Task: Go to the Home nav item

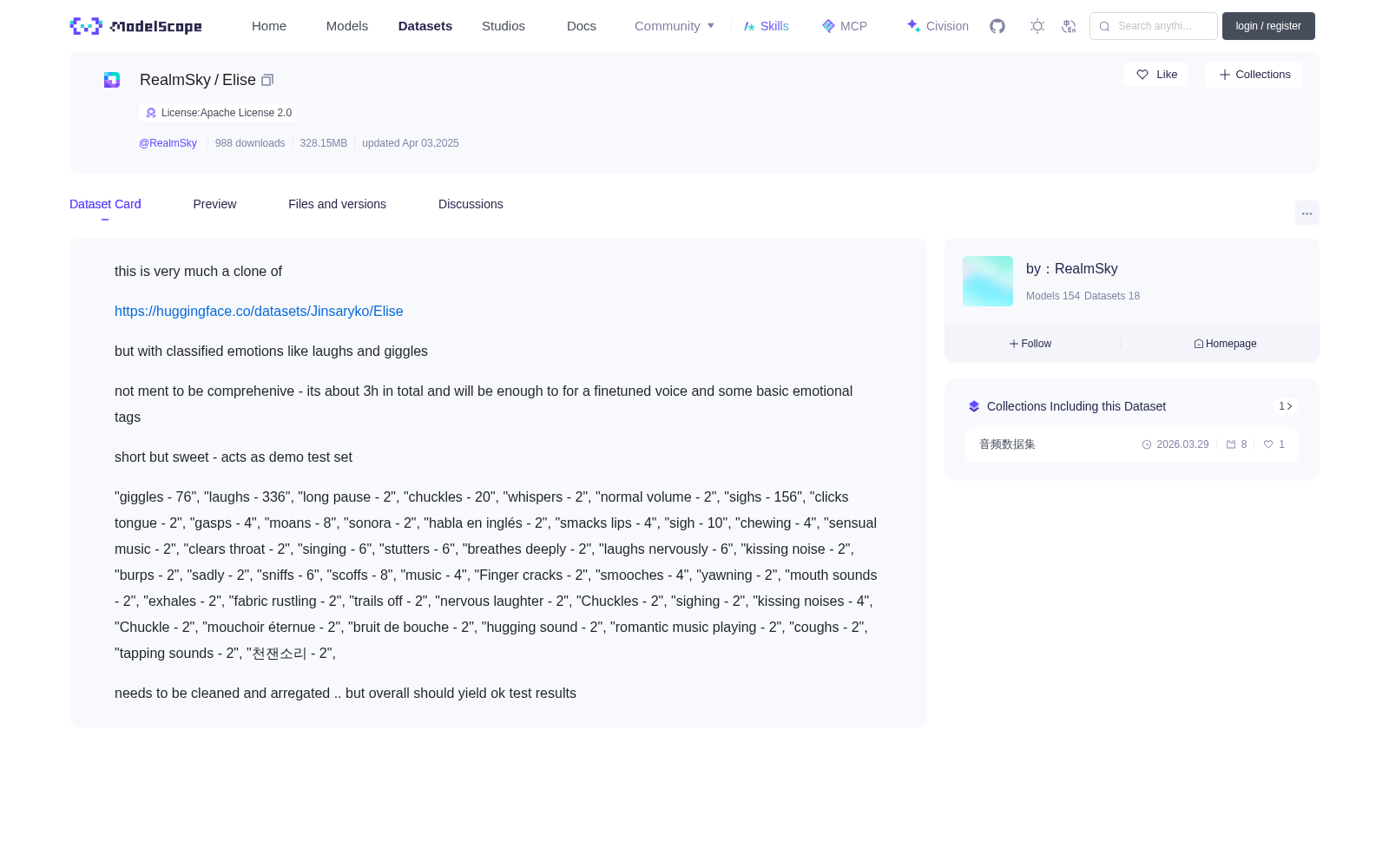Action: pyautogui.click(x=269, y=26)
